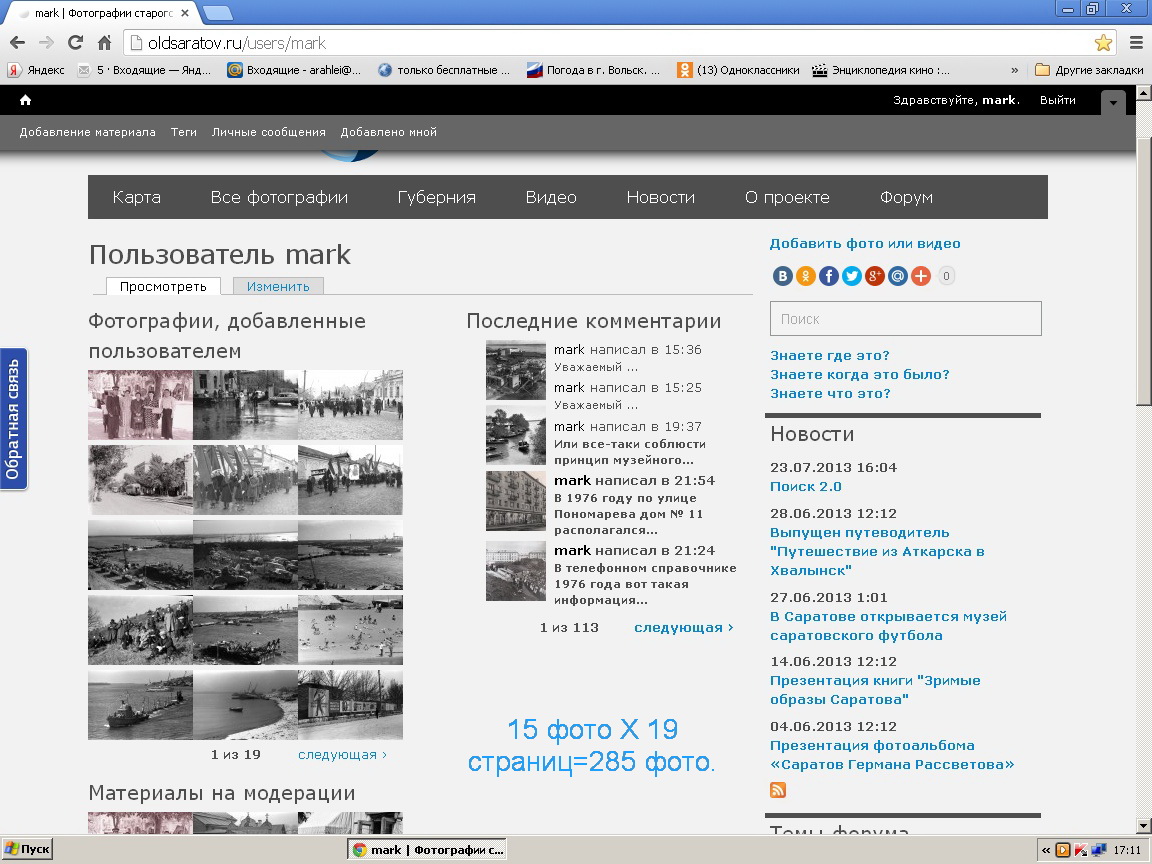Click the Поиск search field
Viewport: 1152px width, 864px height.
905,319
